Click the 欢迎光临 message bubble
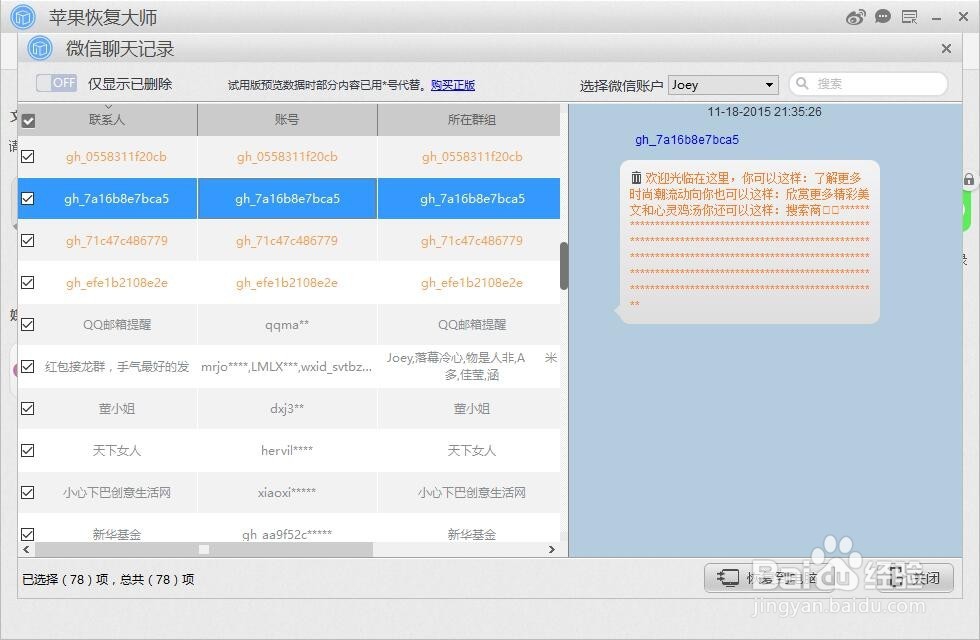This screenshot has height=640, width=980. 748,242
